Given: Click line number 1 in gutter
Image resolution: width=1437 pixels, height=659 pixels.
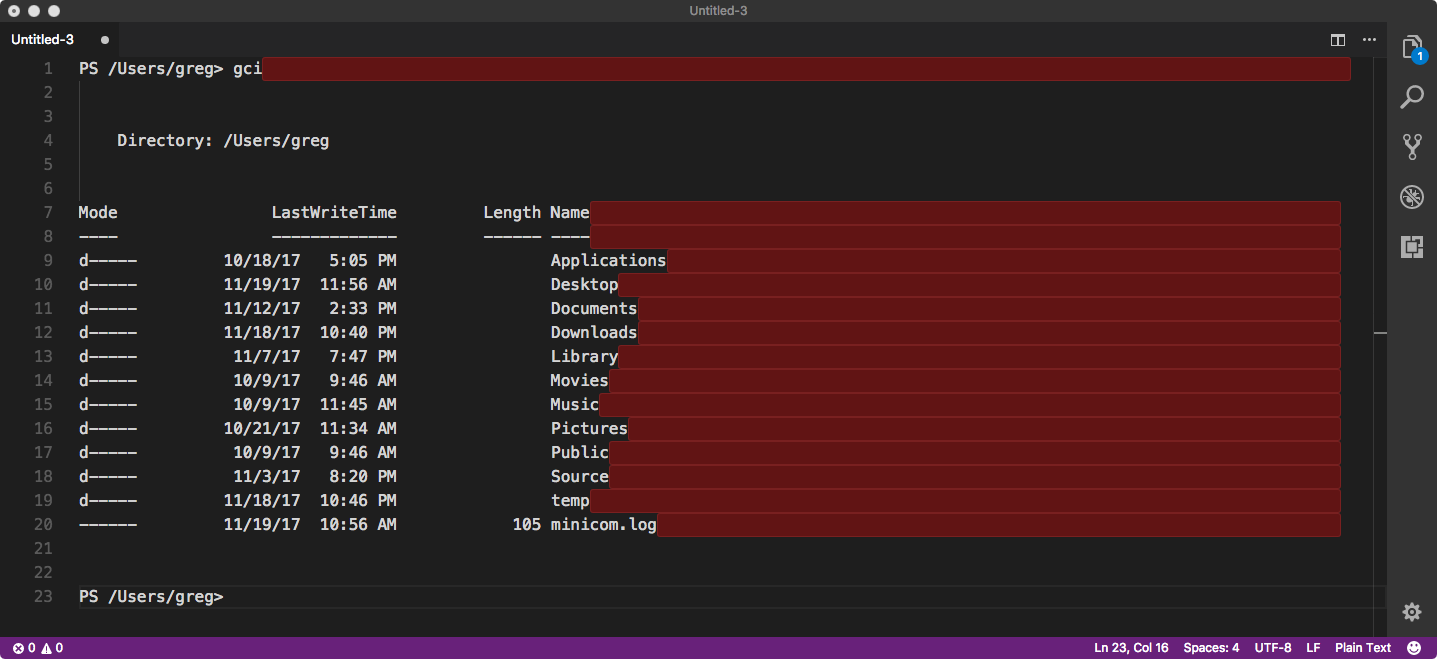Looking at the screenshot, I should coord(47,69).
